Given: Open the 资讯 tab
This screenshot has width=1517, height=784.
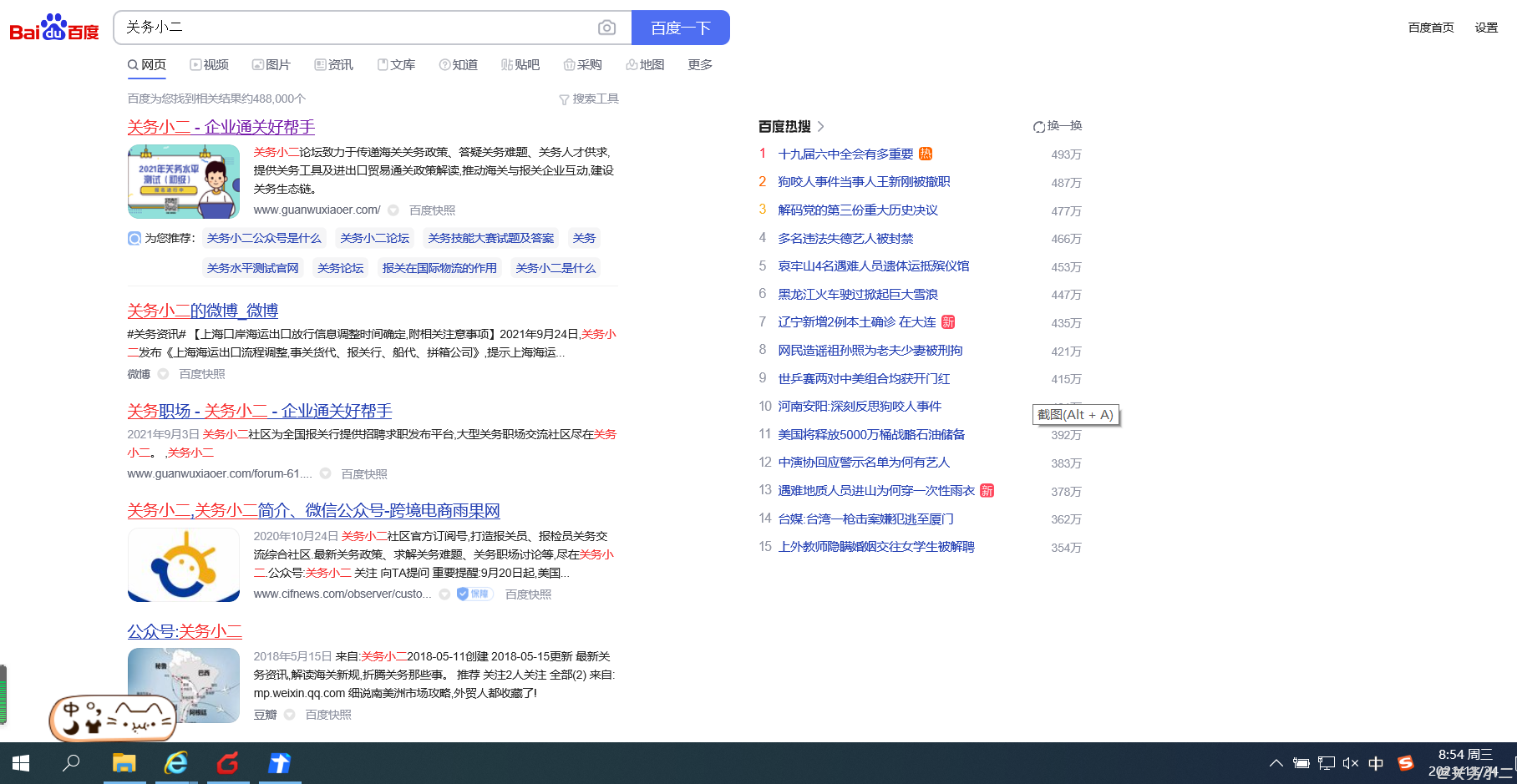Looking at the screenshot, I should [334, 65].
